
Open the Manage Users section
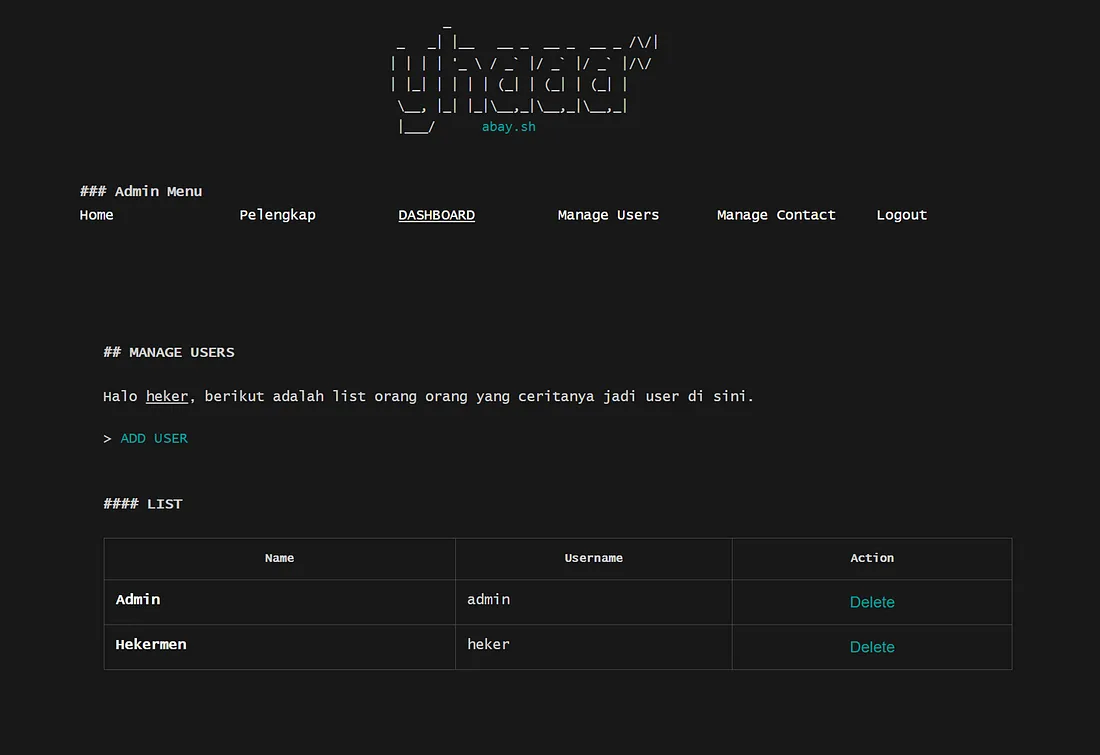coord(608,214)
